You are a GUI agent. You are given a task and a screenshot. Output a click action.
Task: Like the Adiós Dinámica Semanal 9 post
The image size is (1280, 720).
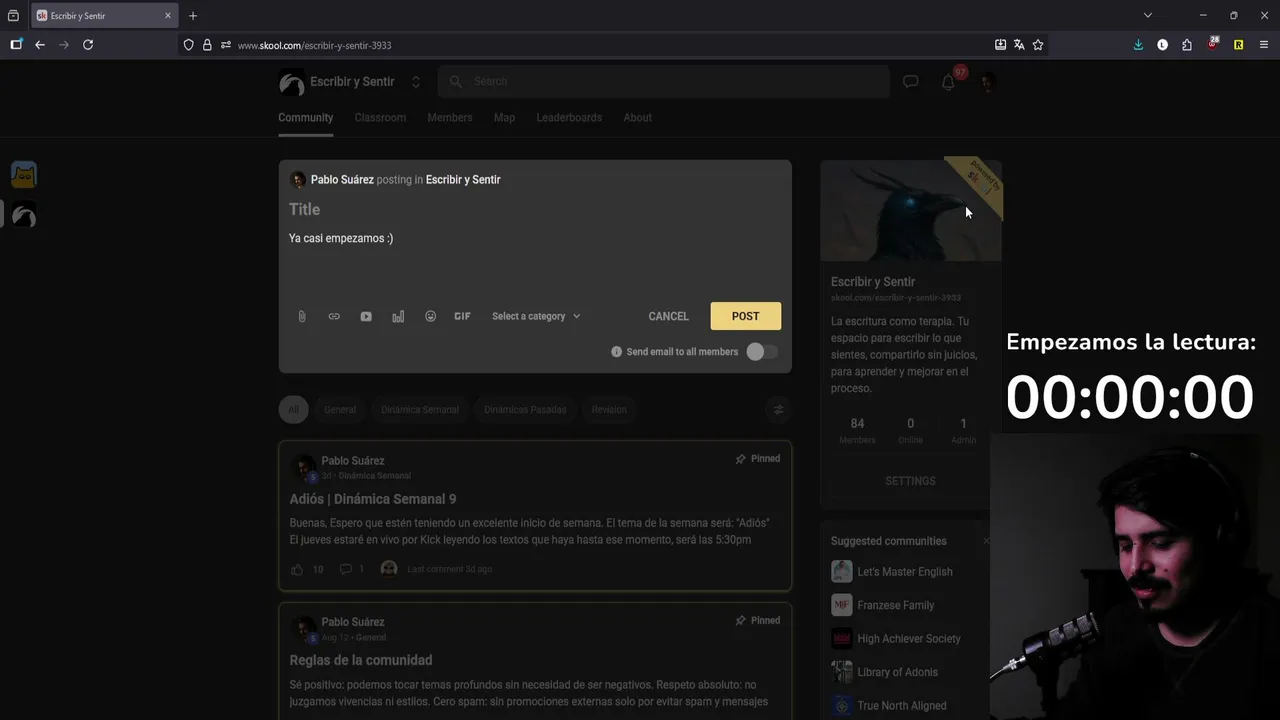coord(297,569)
